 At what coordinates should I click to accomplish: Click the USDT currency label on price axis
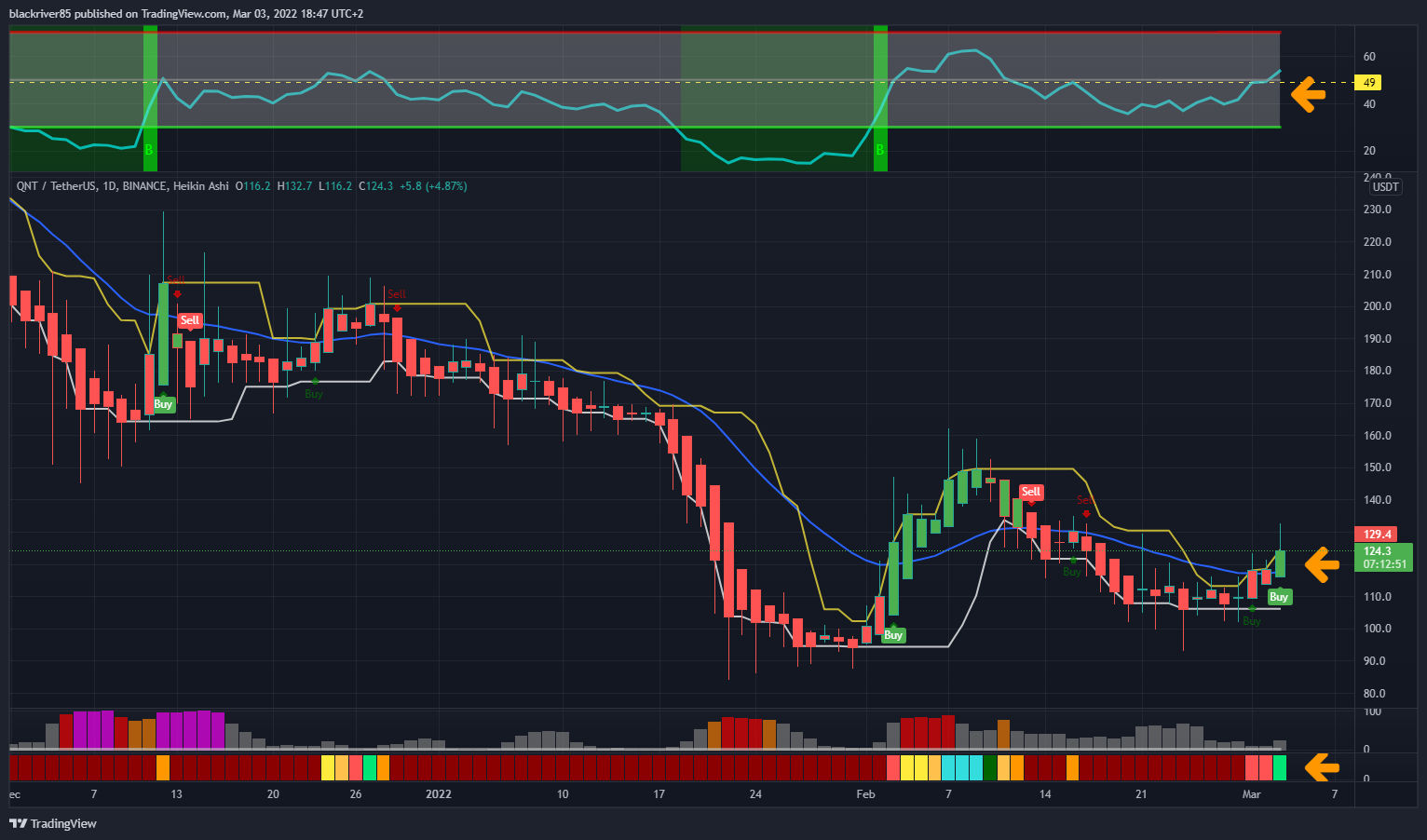[1386, 187]
